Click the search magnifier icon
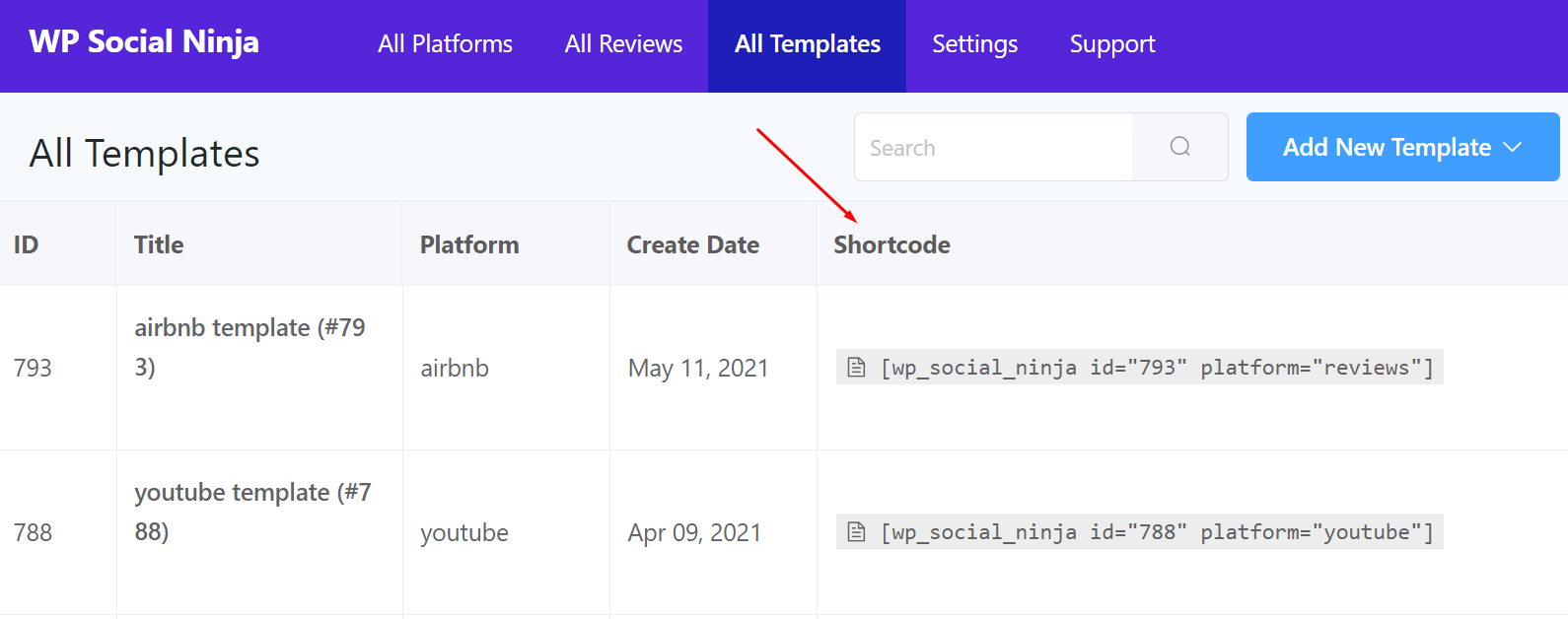 click(x=1179, y=147)
